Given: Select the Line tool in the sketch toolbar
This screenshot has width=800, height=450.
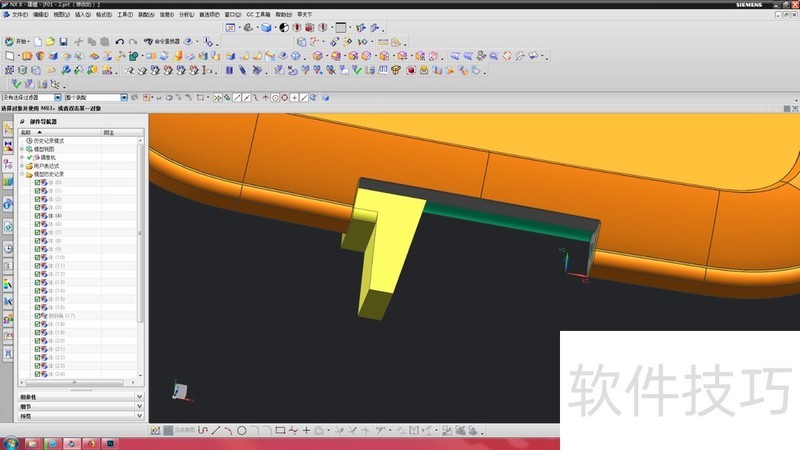Looking at the screenshot, I should click(x=216, y=430).
